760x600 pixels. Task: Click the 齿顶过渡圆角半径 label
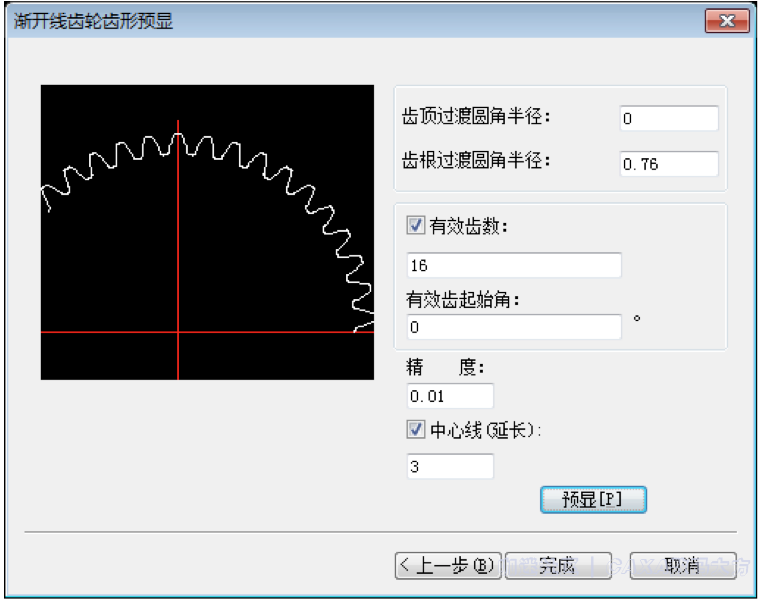[x=476, y=117]
